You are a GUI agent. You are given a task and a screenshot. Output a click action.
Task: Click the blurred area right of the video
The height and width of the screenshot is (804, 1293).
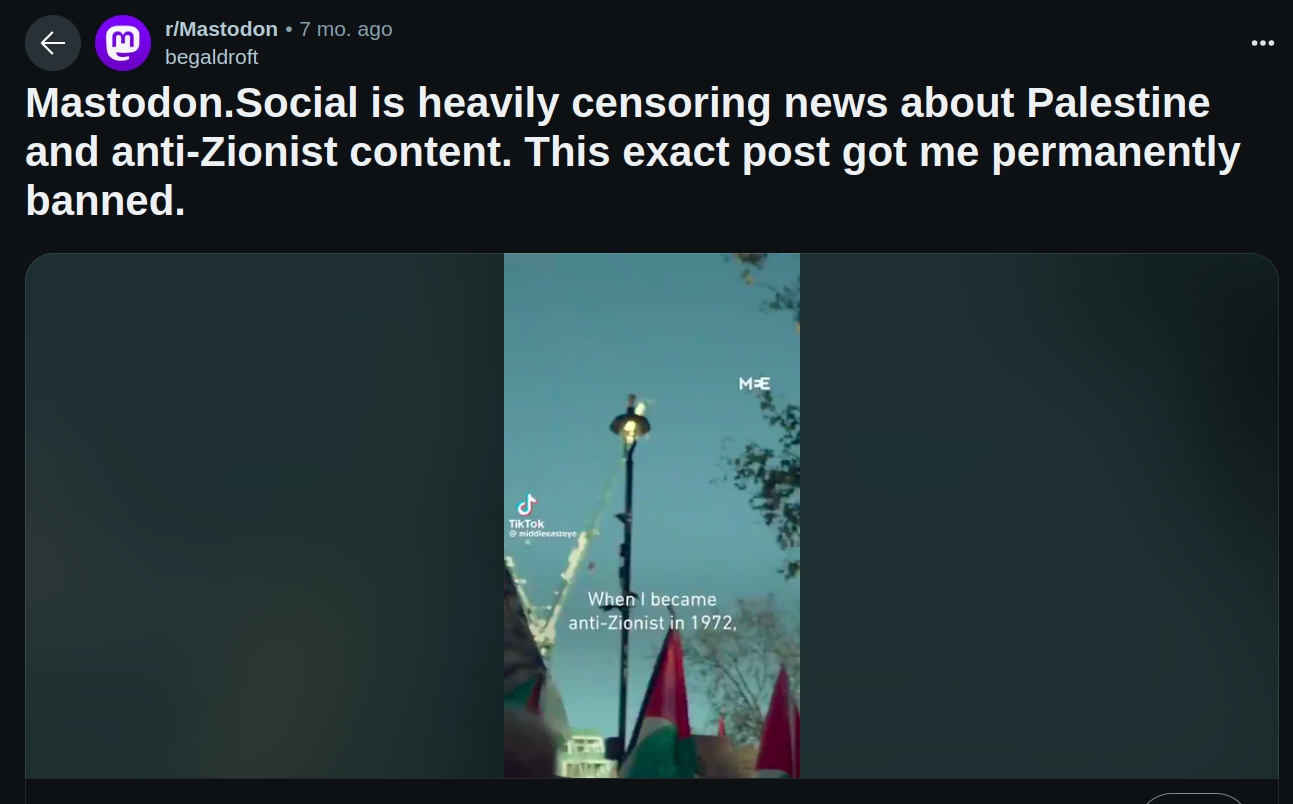[1039, 515]
